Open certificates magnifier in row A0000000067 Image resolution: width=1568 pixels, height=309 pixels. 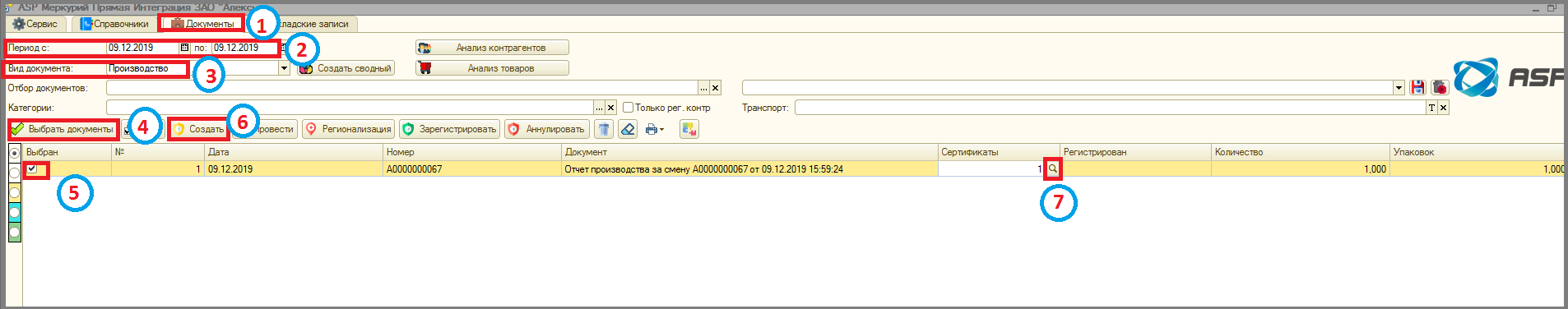click(1052, 168)
